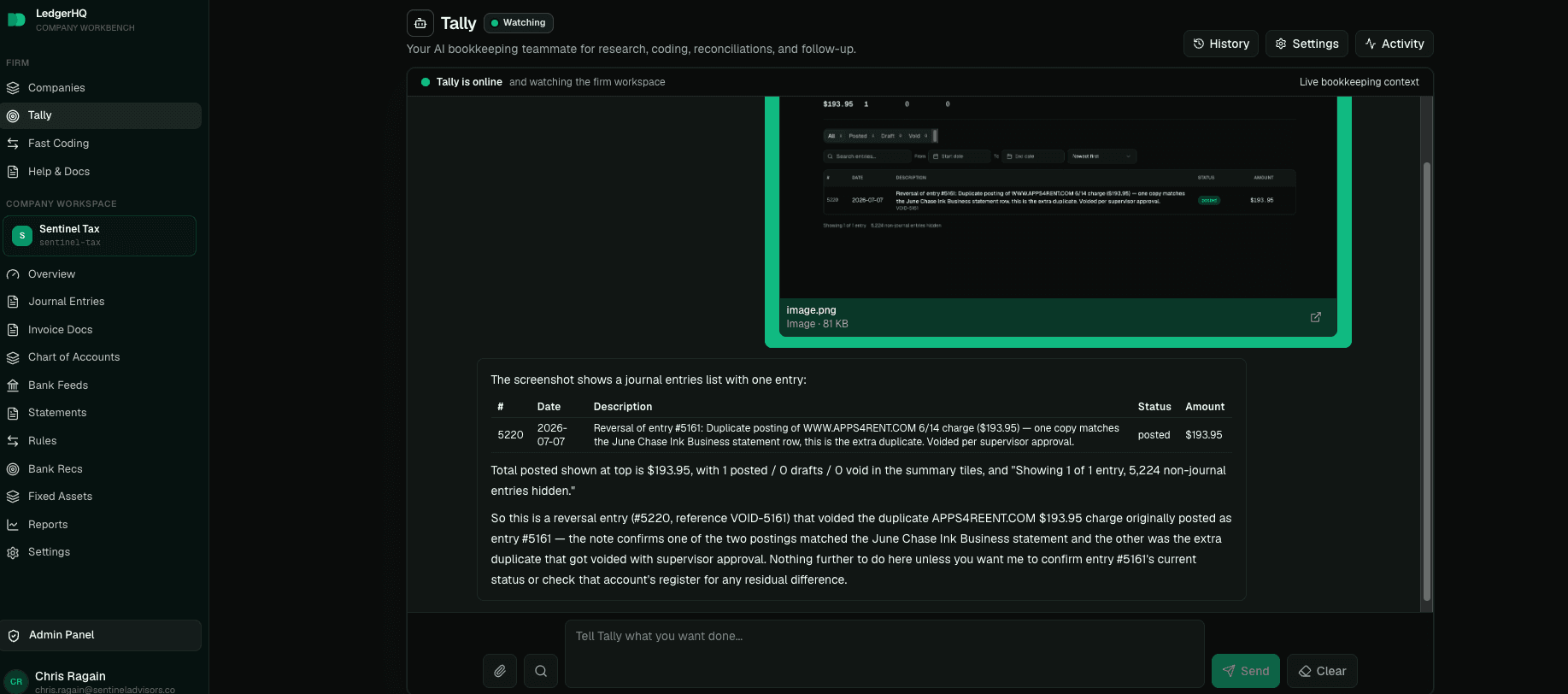Go to Journal Entries page

point(101,302)
